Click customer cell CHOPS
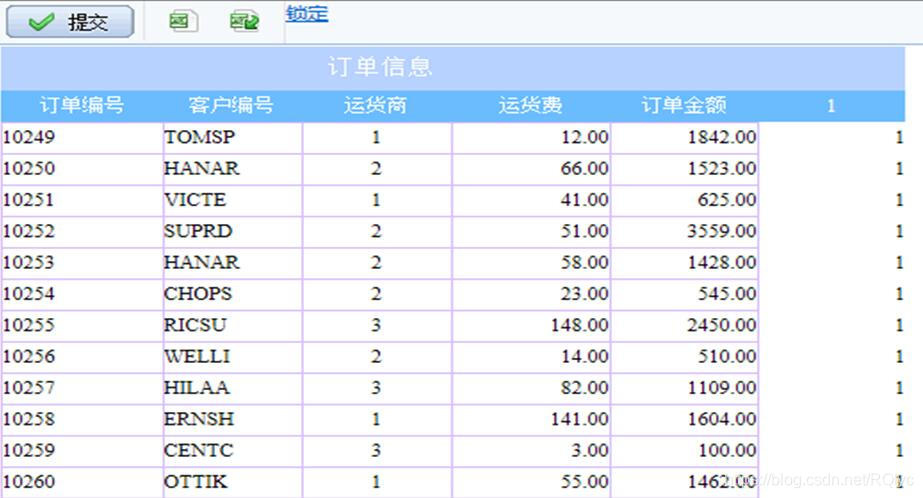 (x=233, y=294)
